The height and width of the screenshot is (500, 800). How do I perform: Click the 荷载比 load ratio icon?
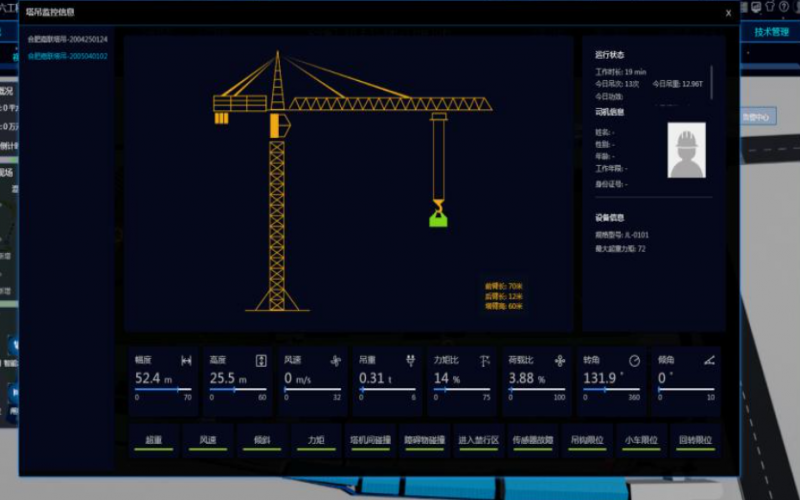click(559, 360)
